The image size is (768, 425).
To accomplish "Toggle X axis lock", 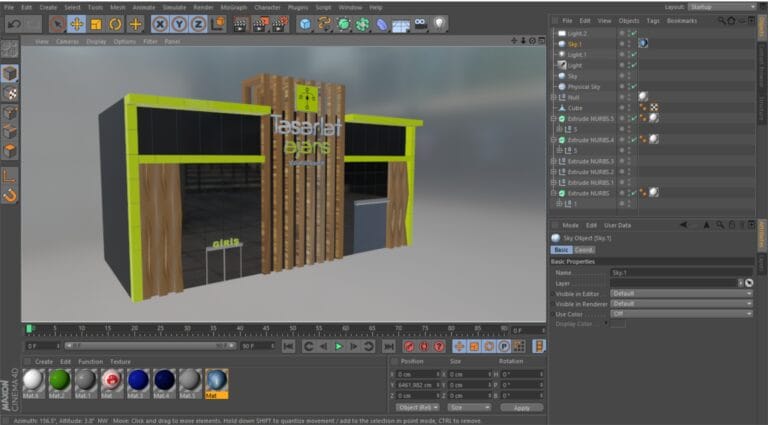I will (160, 24).
